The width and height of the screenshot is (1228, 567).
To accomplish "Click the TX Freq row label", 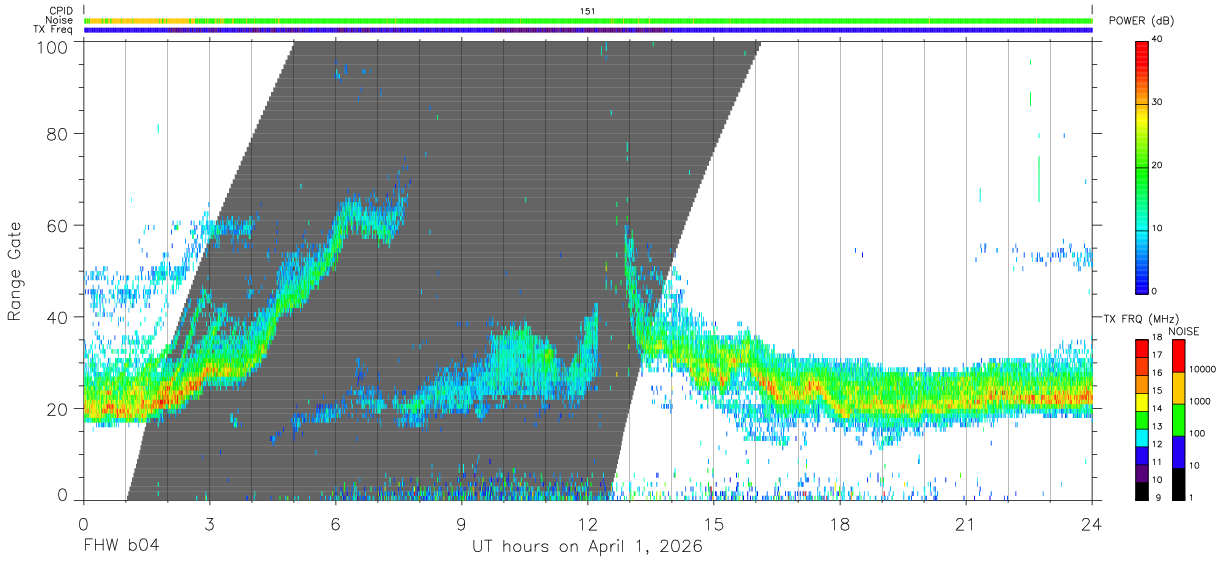I will (55, 30).
